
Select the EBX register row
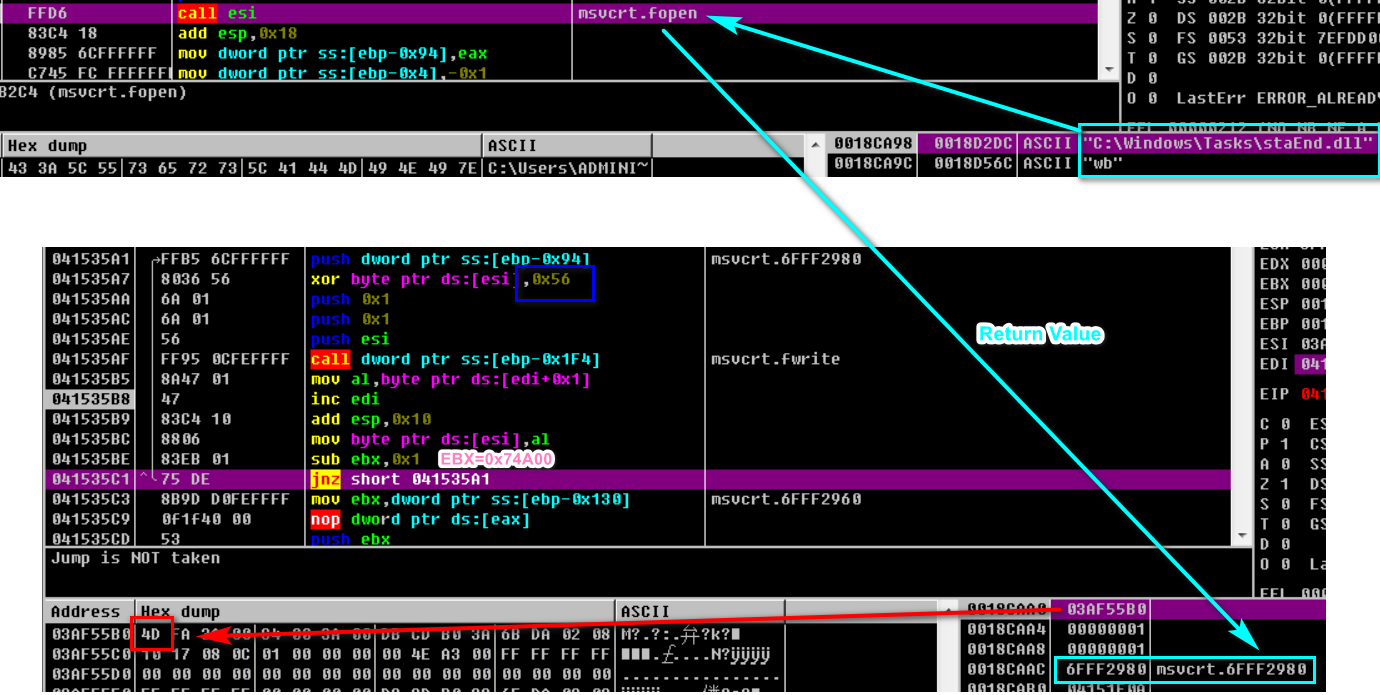click(1293, 284)
